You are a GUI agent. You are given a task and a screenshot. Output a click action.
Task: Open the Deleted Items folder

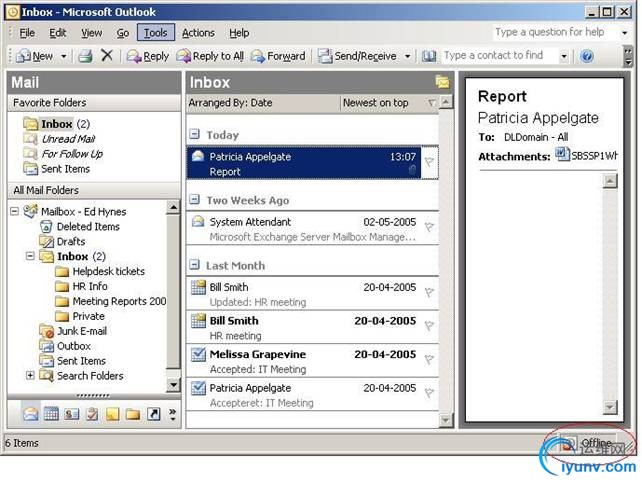tap(88, 226)
